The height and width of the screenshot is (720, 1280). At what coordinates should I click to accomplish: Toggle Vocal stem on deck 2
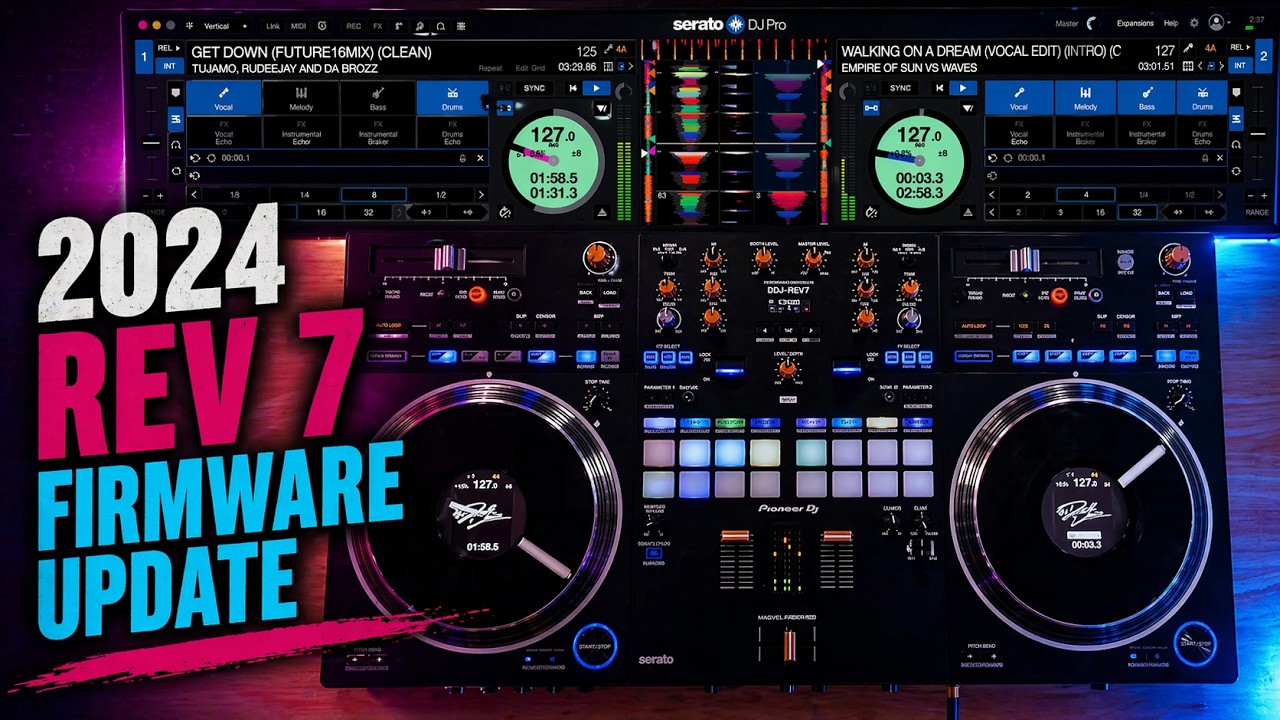pyautogui.click(x=1018, y=98)
